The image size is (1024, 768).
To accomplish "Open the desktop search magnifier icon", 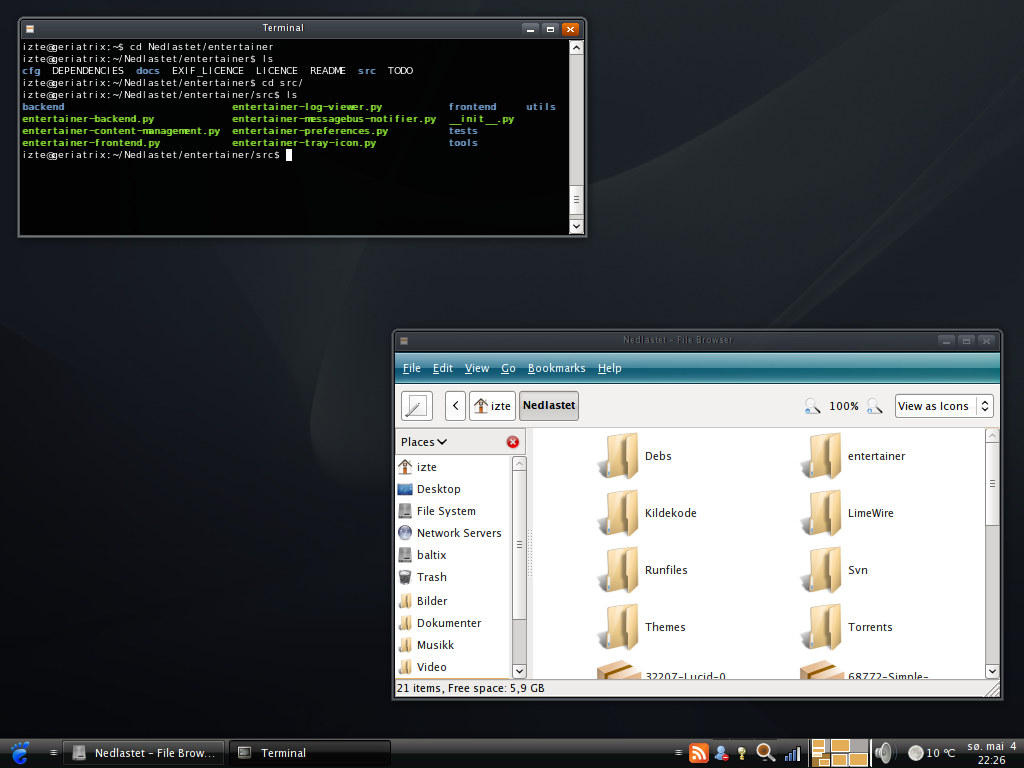I will pos(766,753).
